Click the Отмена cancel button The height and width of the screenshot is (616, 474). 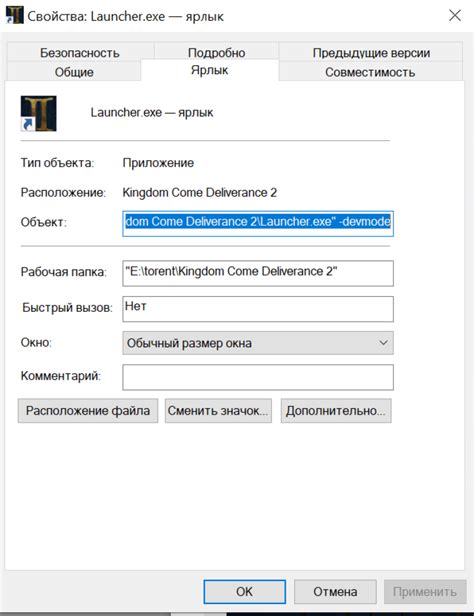pos(335,592)
